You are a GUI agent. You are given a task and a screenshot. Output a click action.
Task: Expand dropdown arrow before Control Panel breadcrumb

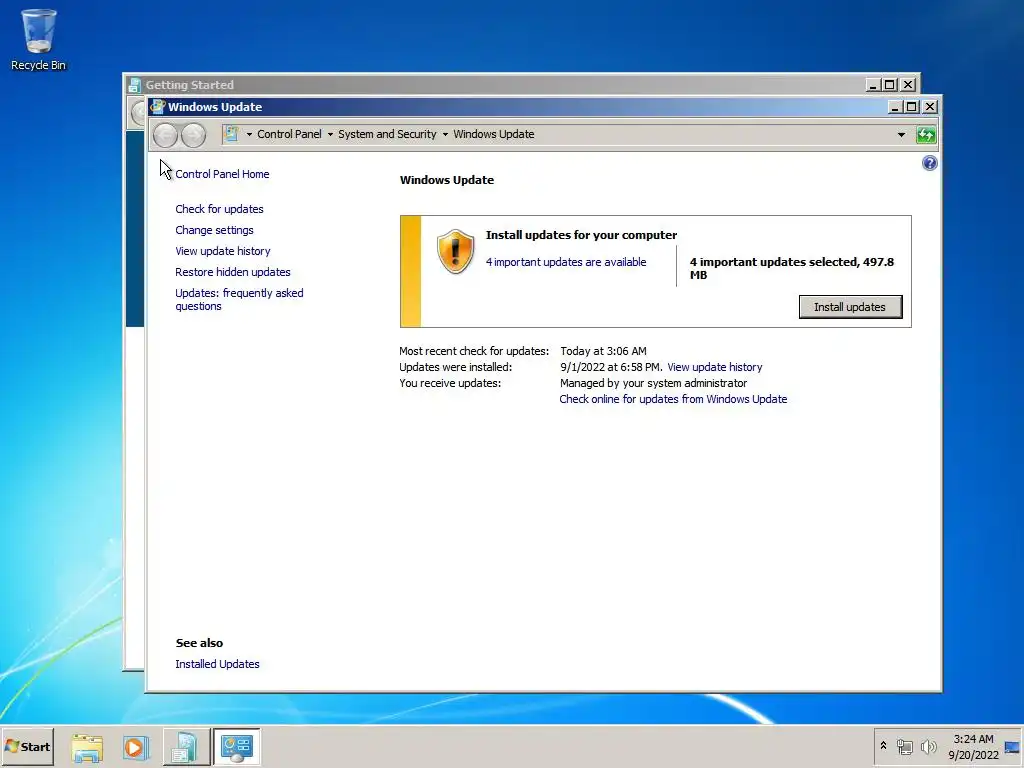pos(249,135)
